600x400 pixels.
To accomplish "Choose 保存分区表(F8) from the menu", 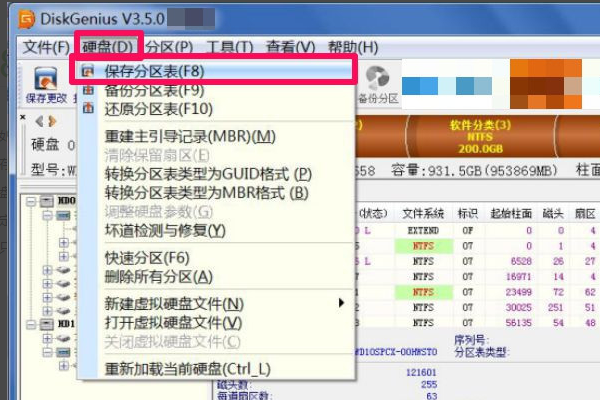I will click(x=214, y=71).
